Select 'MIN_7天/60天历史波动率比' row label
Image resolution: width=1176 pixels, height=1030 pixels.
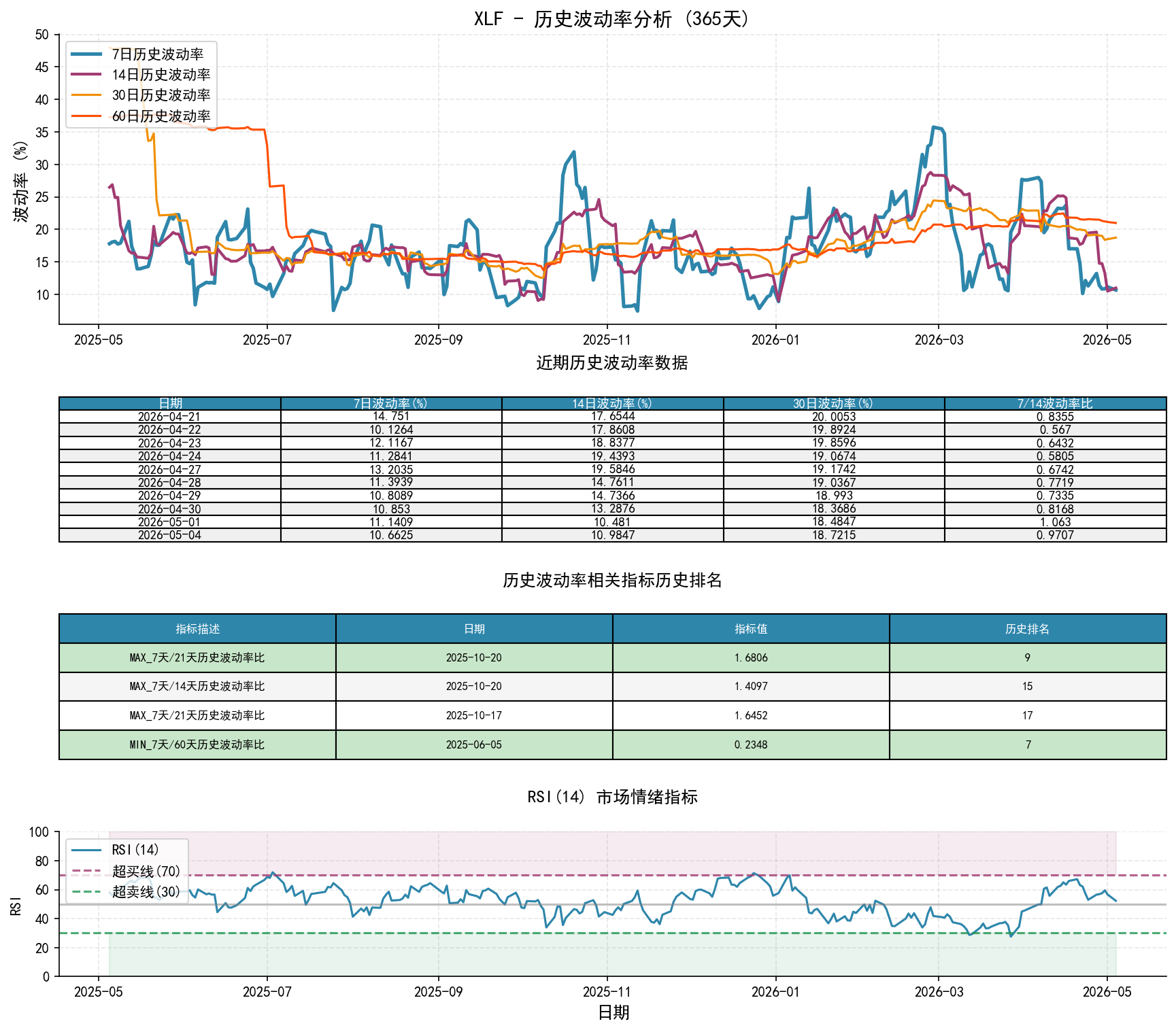click(x=197, y=744)
